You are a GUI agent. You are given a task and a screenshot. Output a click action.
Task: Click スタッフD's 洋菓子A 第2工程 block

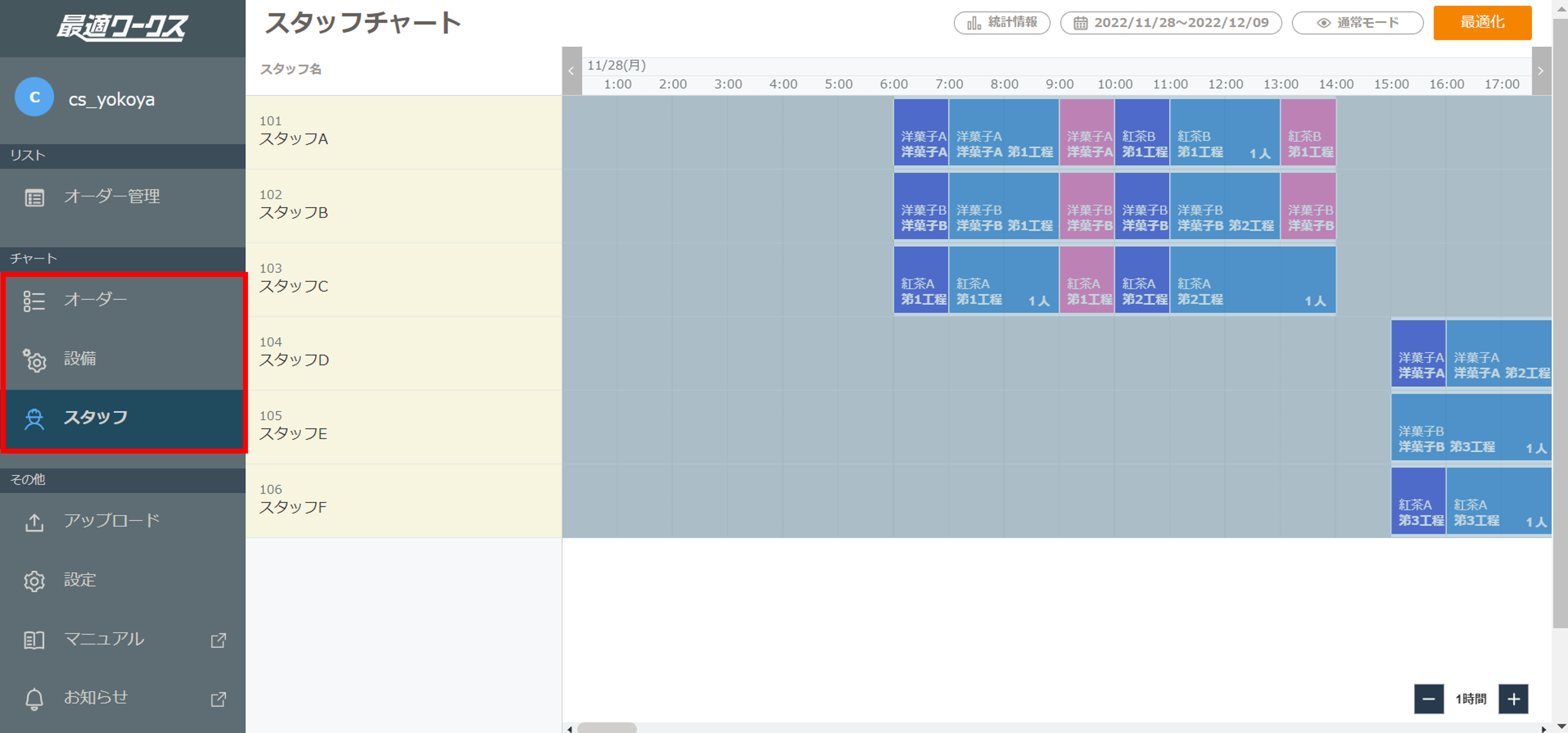[x=1499, y=353]
